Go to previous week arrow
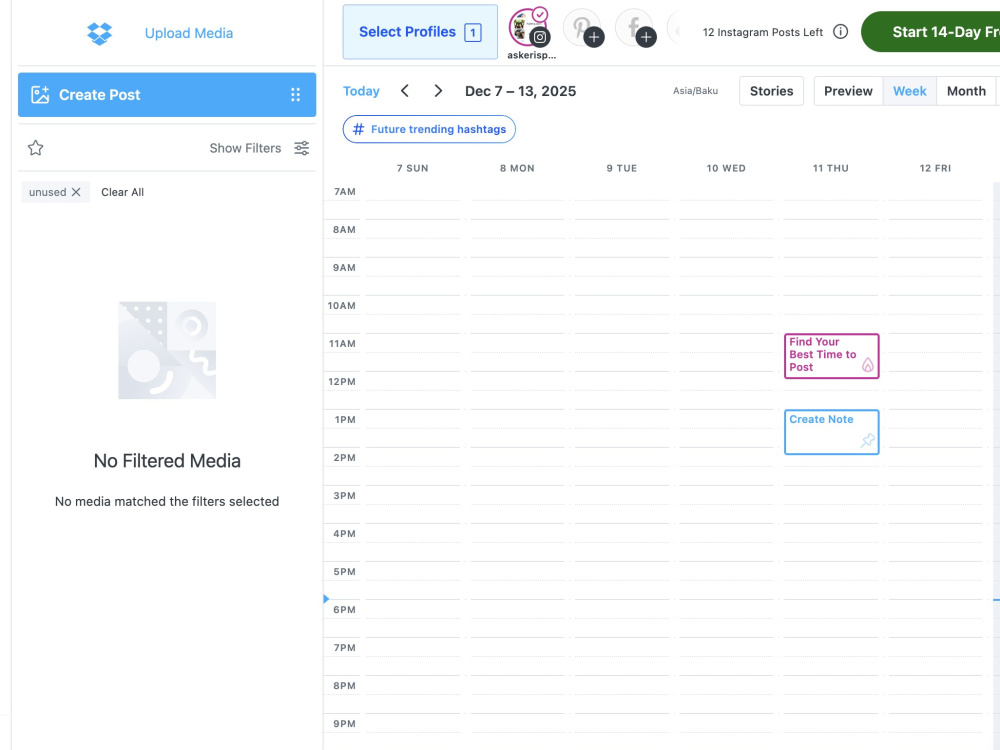The height and width of the screenshot is (750, 1000). (404, 91)
